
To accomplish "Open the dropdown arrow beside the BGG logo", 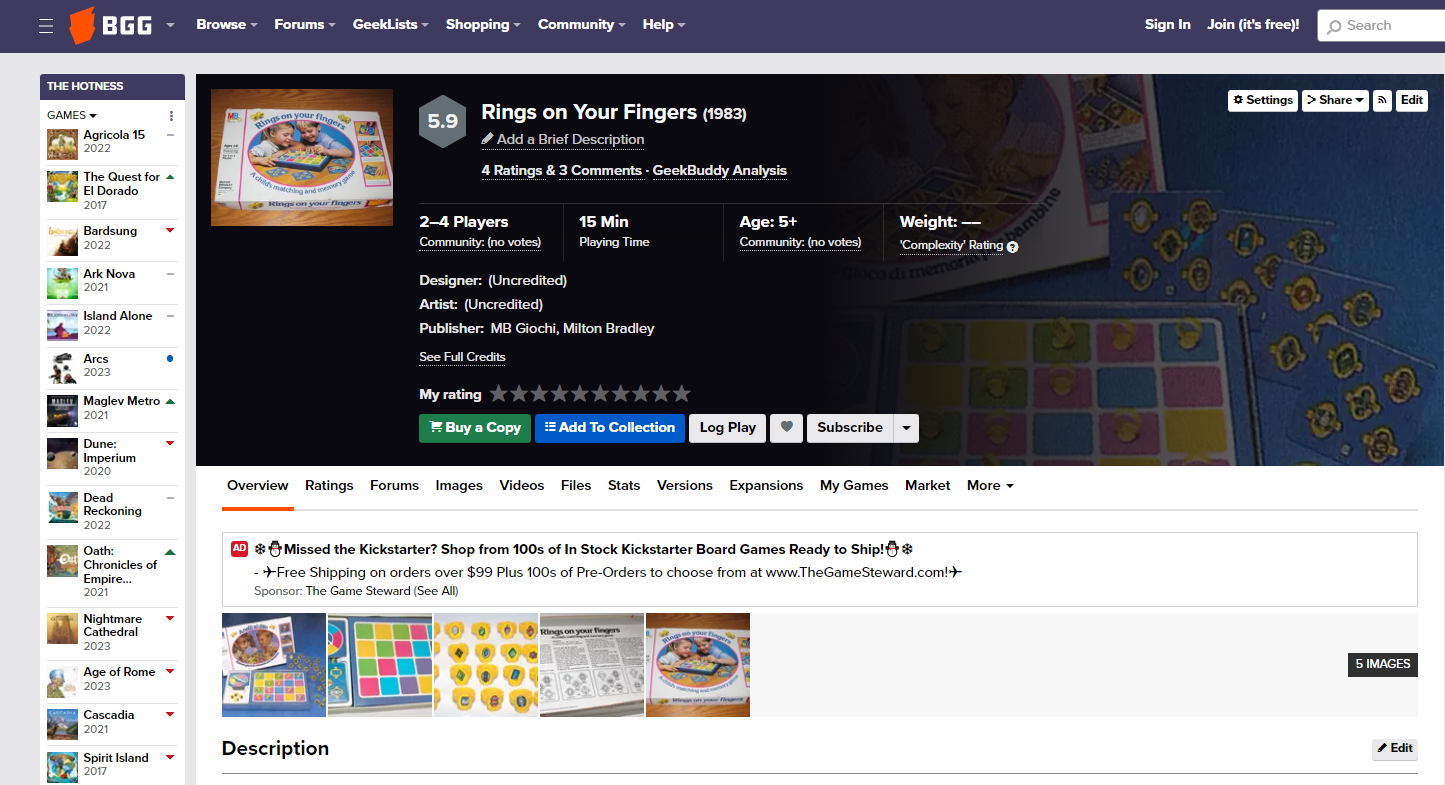I will point(170,26).
